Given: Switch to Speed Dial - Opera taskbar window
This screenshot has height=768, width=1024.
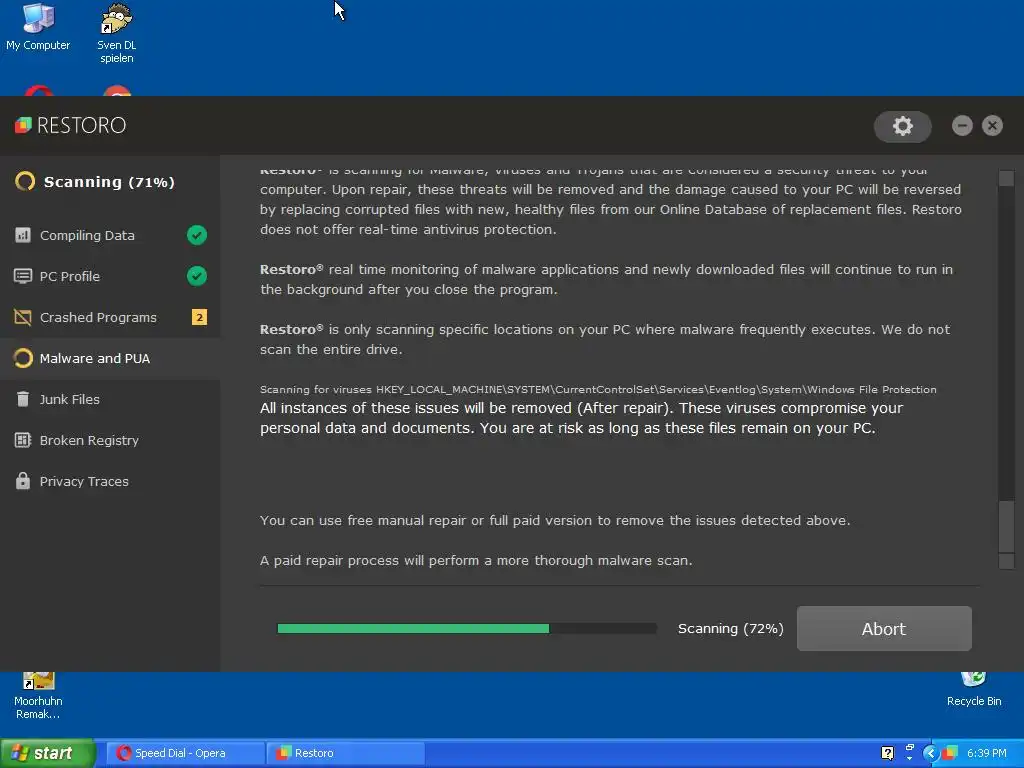Looking at the screenshot, I should 185,753.
